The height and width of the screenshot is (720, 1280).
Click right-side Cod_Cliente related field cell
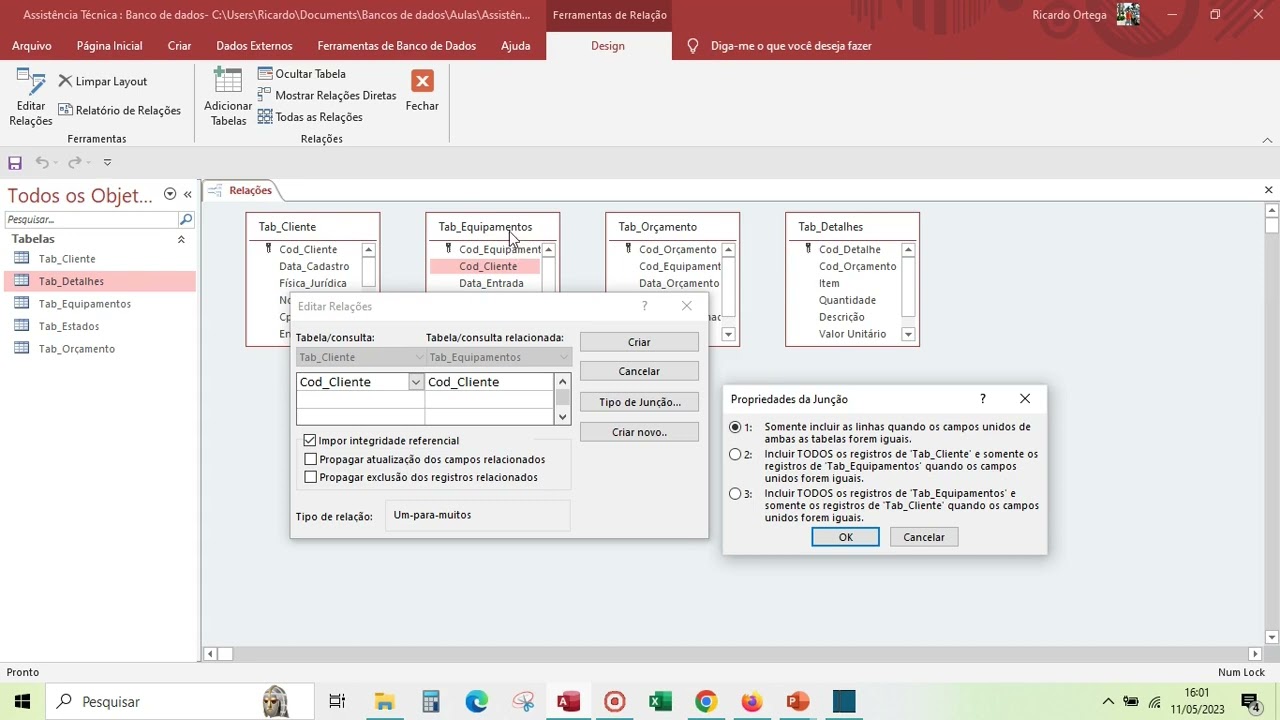click(489, 382)
